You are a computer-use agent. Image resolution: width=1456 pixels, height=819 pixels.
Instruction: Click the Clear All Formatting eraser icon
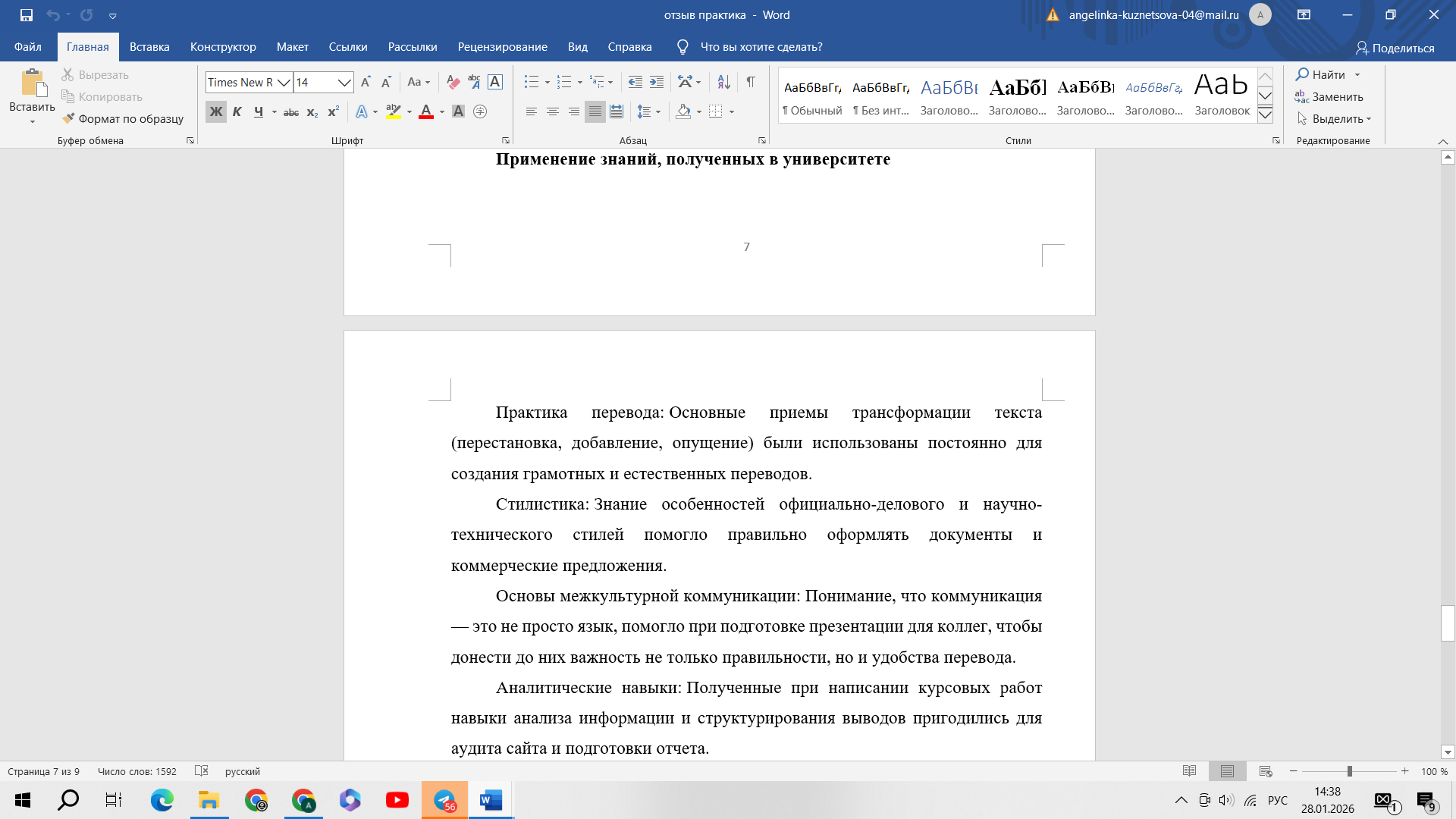[x=453, y=82]
